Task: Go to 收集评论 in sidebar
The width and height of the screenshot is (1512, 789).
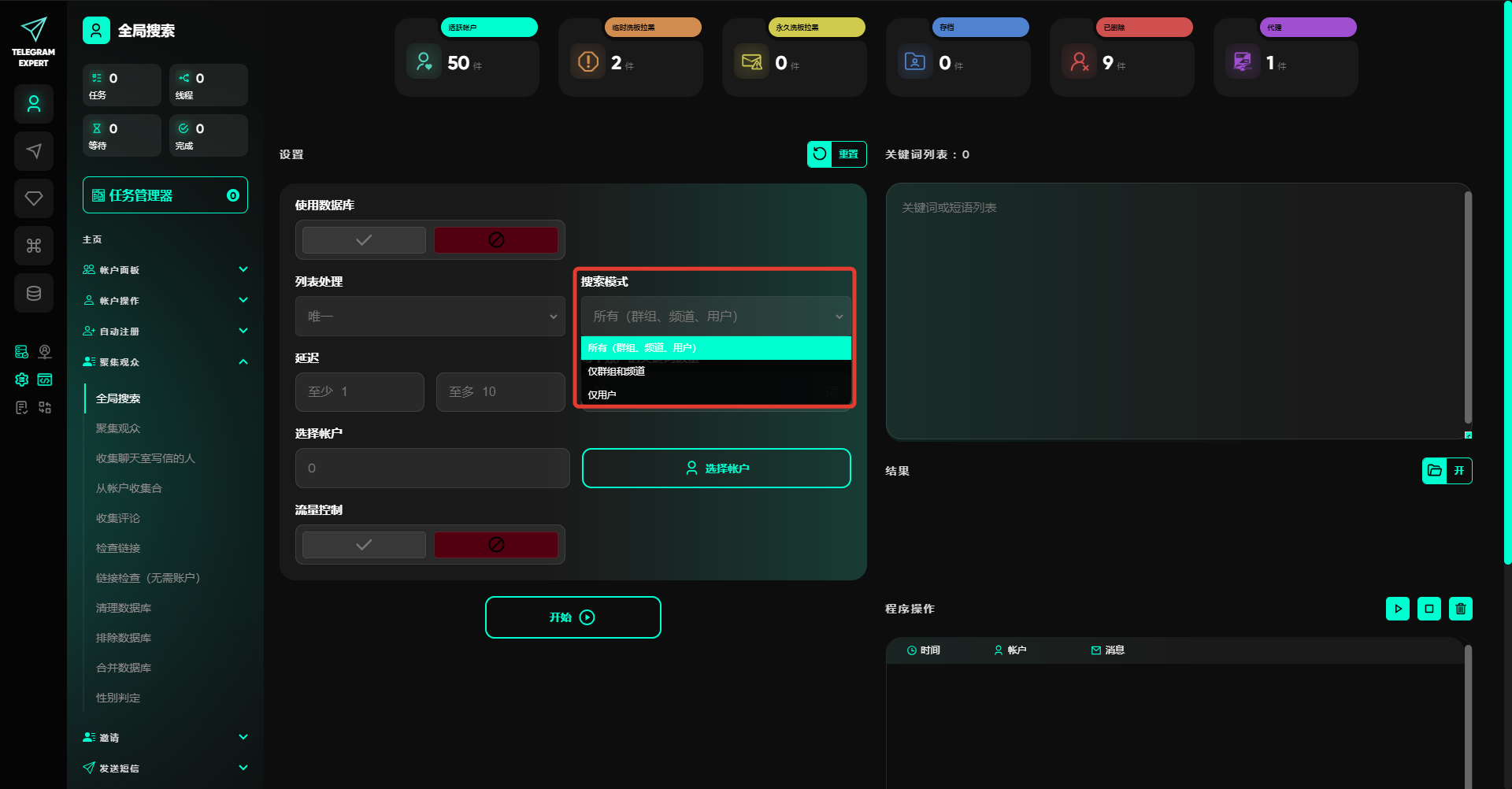Action: click(x=118, y=518)
